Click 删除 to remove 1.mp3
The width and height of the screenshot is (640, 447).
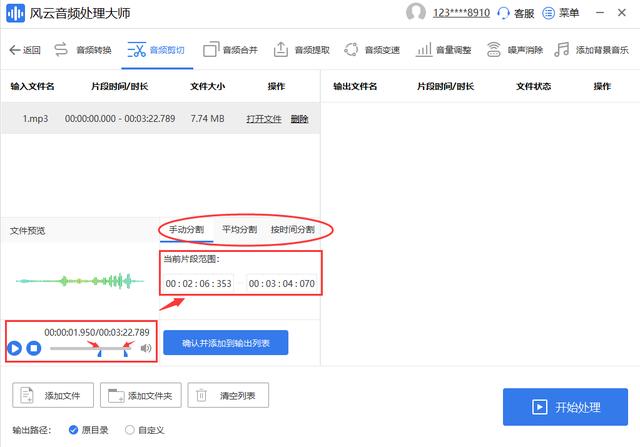pyautogui.click(x=299, y=119)
